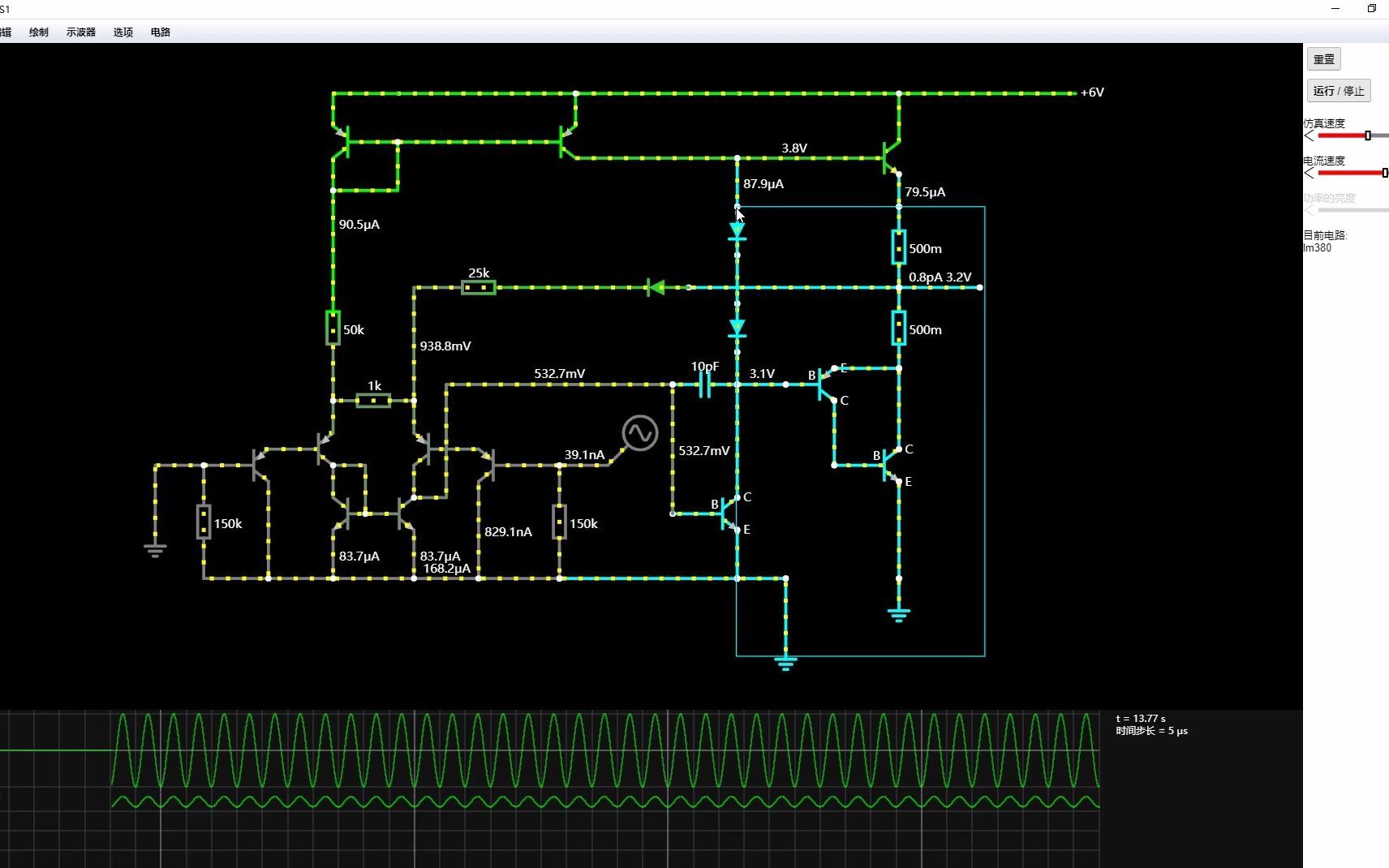Select the 150k resistor next to the left ground
Image resolution: width=1389 pixels, height=868 pixels.
coord(204,522)
